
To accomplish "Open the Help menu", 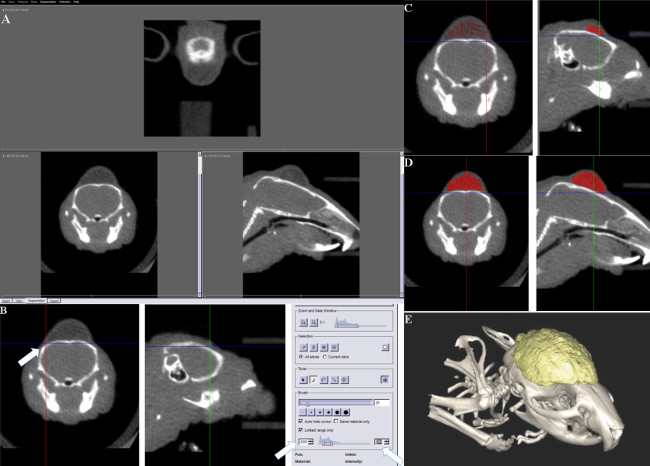I will 76,2.
